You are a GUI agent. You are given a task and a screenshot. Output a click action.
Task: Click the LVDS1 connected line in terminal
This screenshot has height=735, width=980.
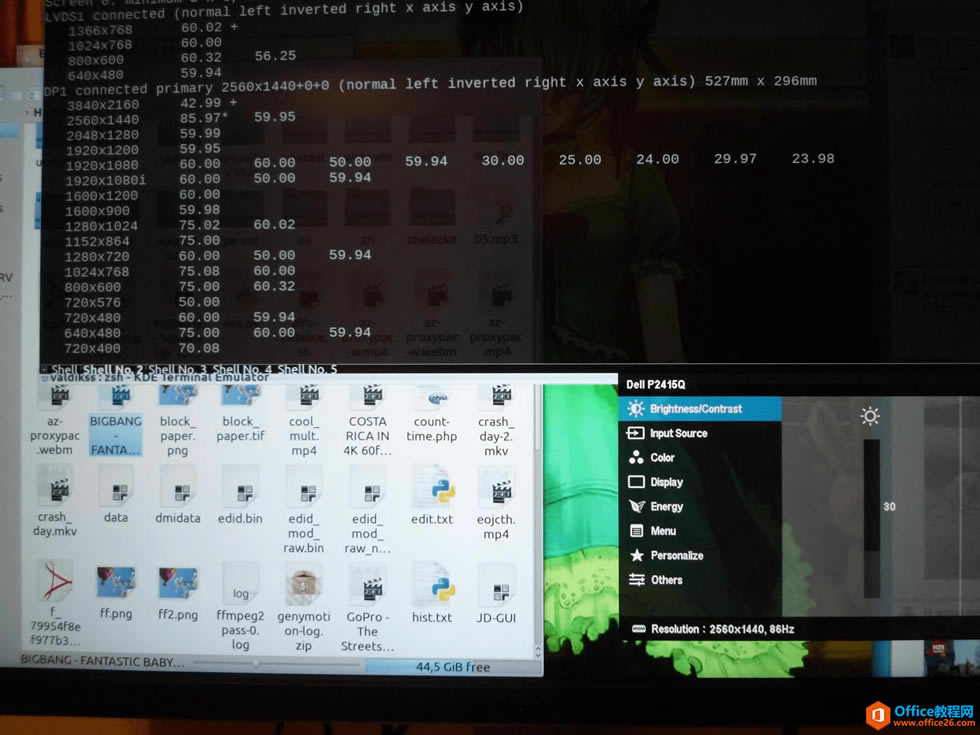coord(284,11)
